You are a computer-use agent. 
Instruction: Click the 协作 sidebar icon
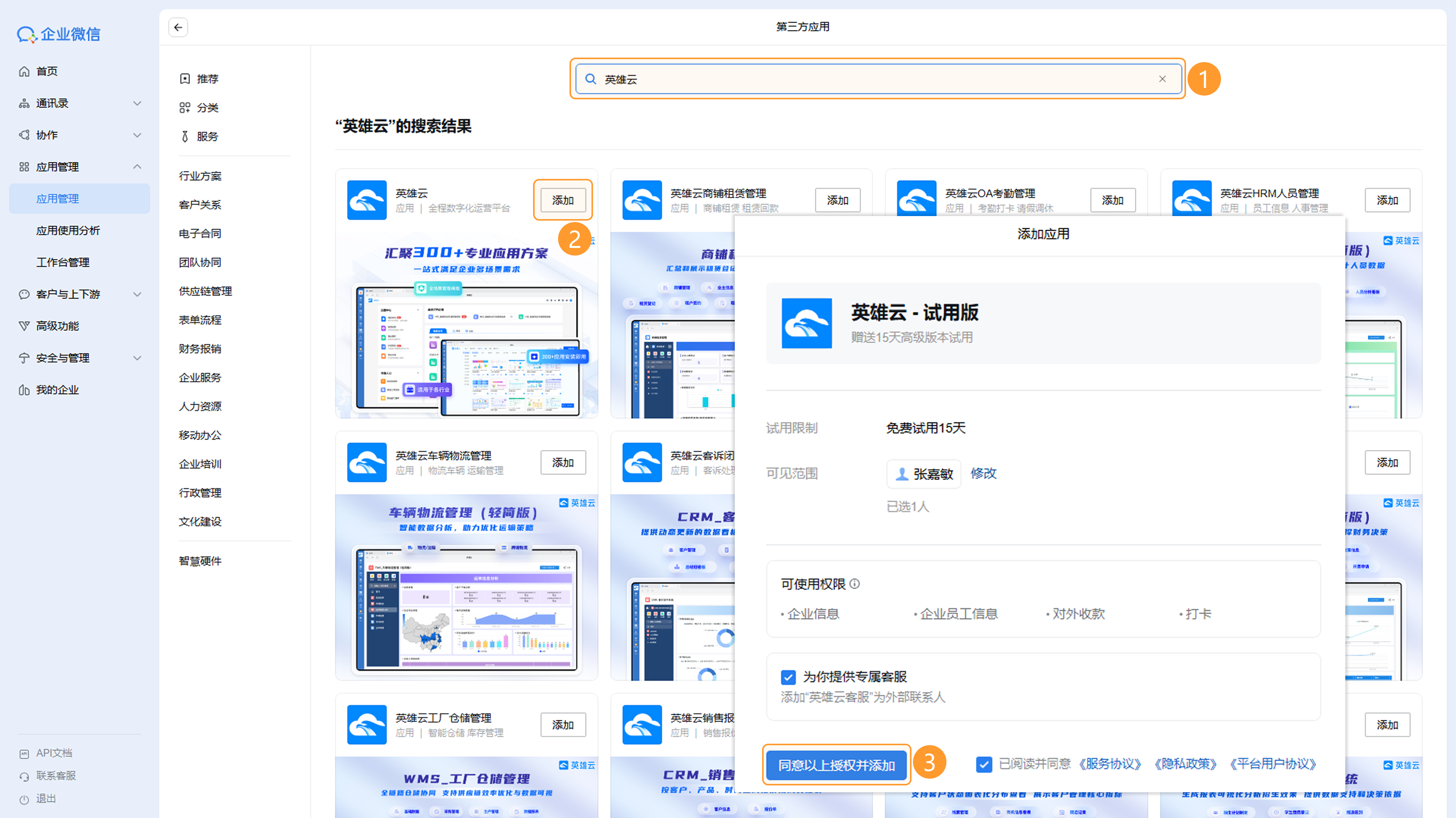[24, 135]
